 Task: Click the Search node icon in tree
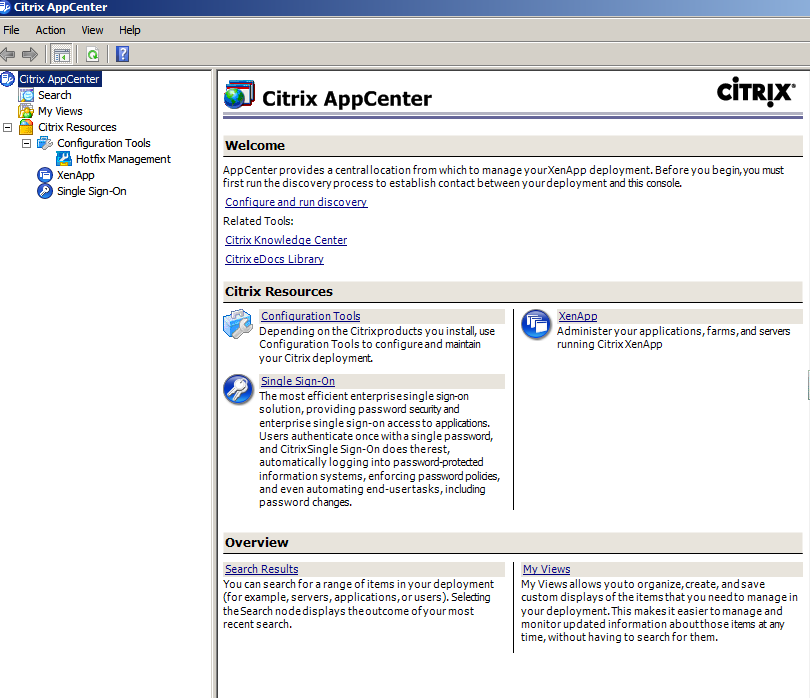26,95
